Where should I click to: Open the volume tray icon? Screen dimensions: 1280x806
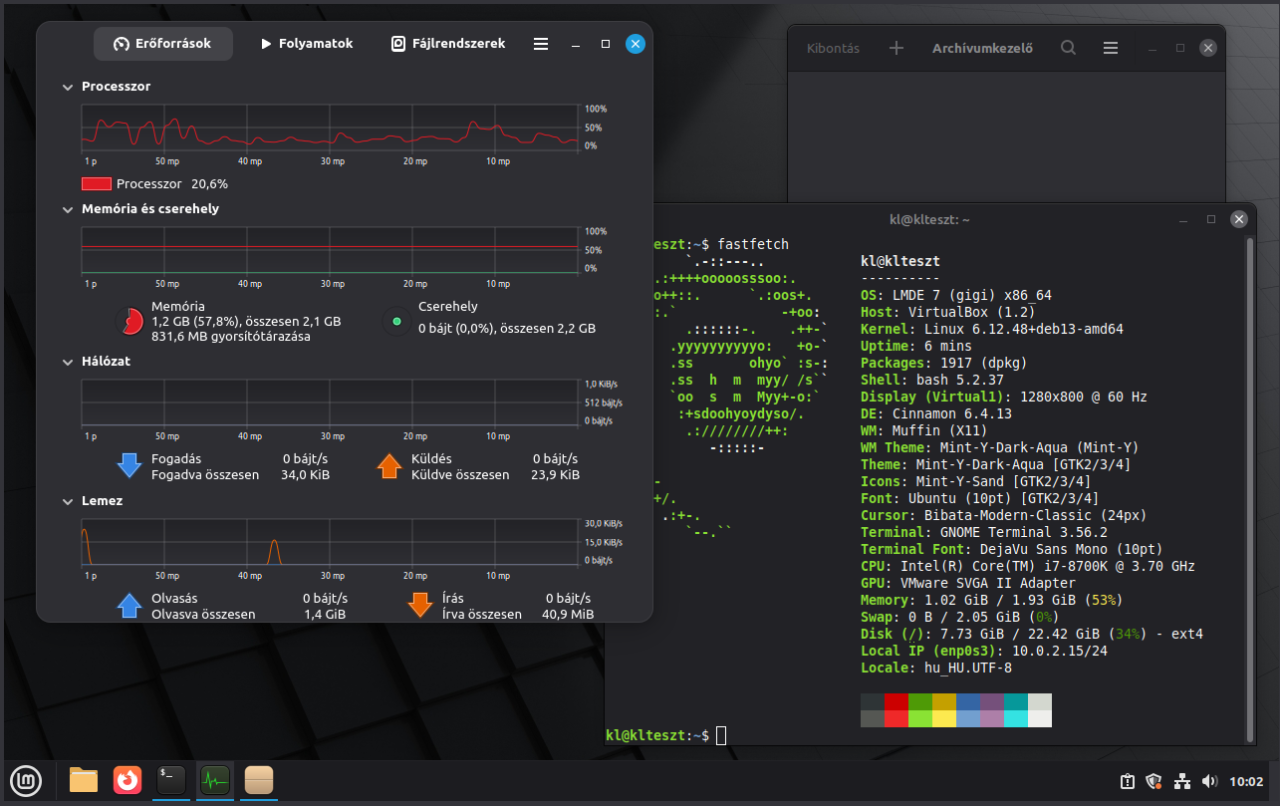point(1209,781)
